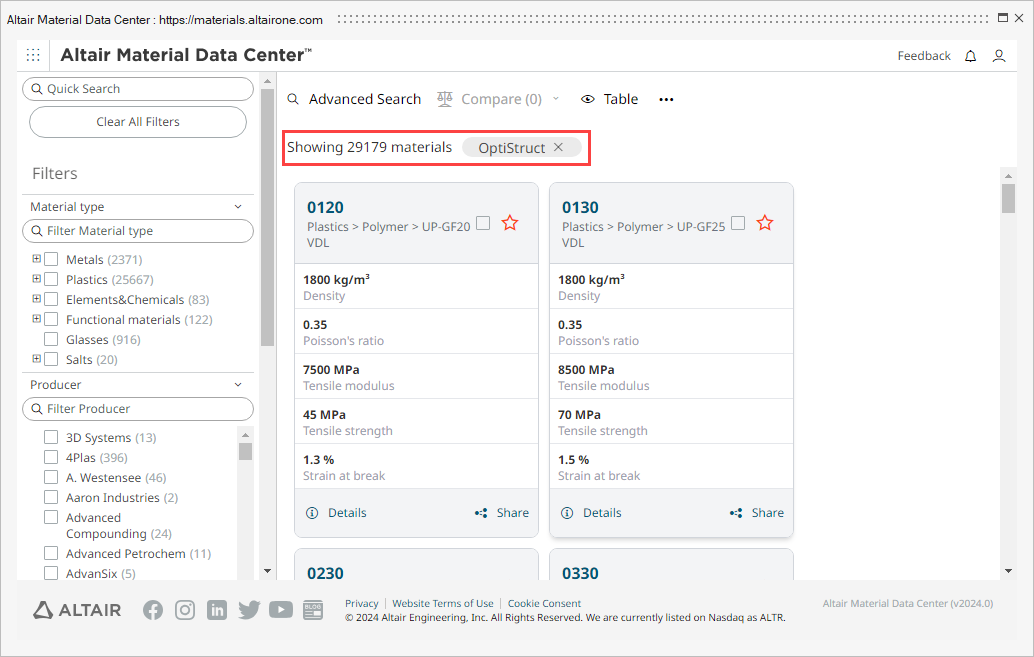The height and width of the screenshot is (657, 1034).
Task: Expand the Plastics tree node
Action: (37, 278)
